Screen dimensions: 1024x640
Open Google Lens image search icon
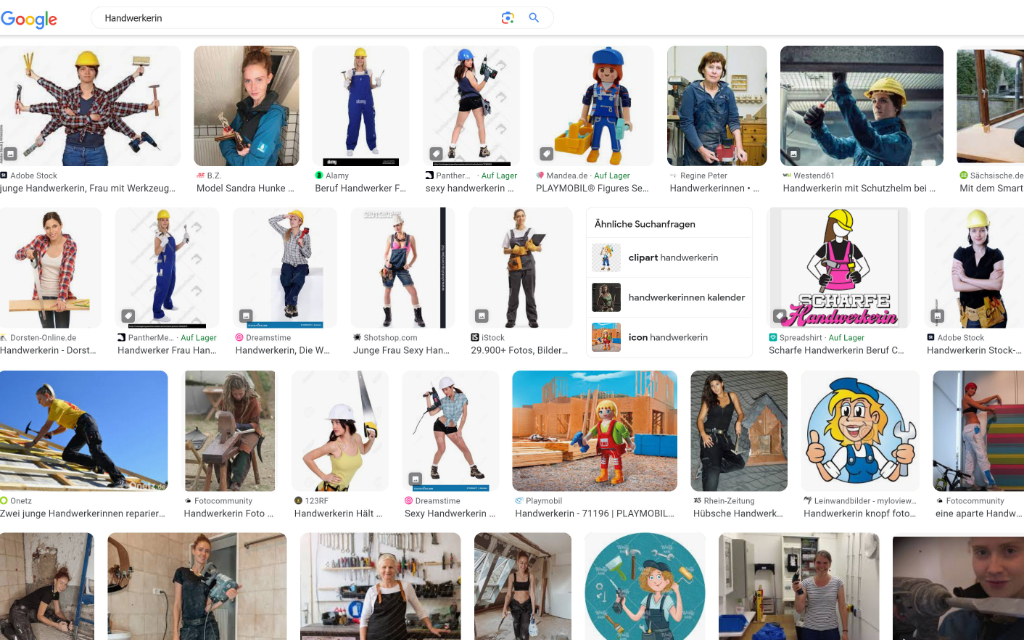point(507,18)
